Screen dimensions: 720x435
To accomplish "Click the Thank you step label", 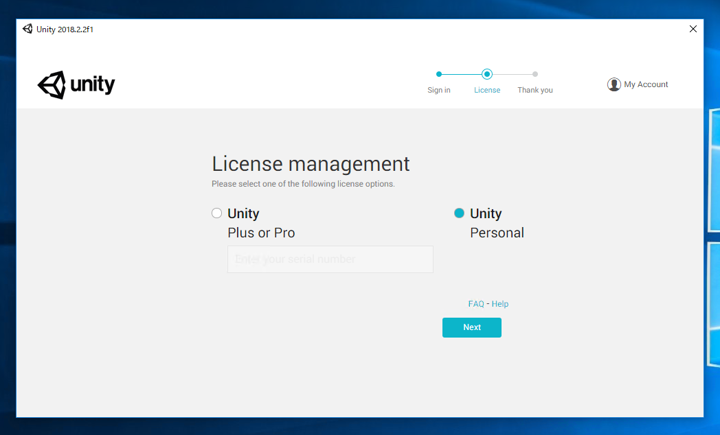I will pos(535,90).
